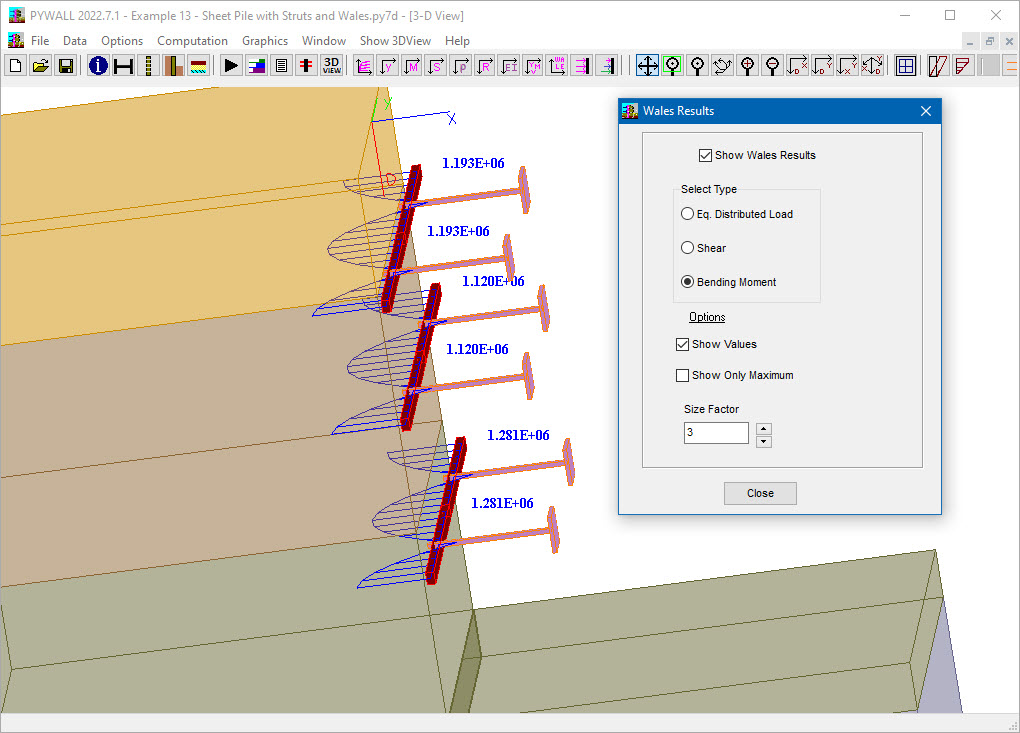Open the Computation menu
This screenshot has width=1020, height=733.
pos(192,41)
